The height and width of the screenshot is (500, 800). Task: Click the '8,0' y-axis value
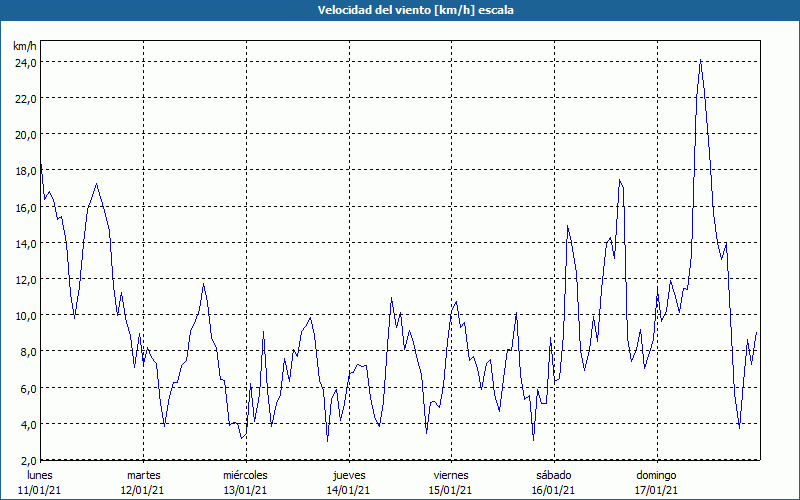pos(29,352)
